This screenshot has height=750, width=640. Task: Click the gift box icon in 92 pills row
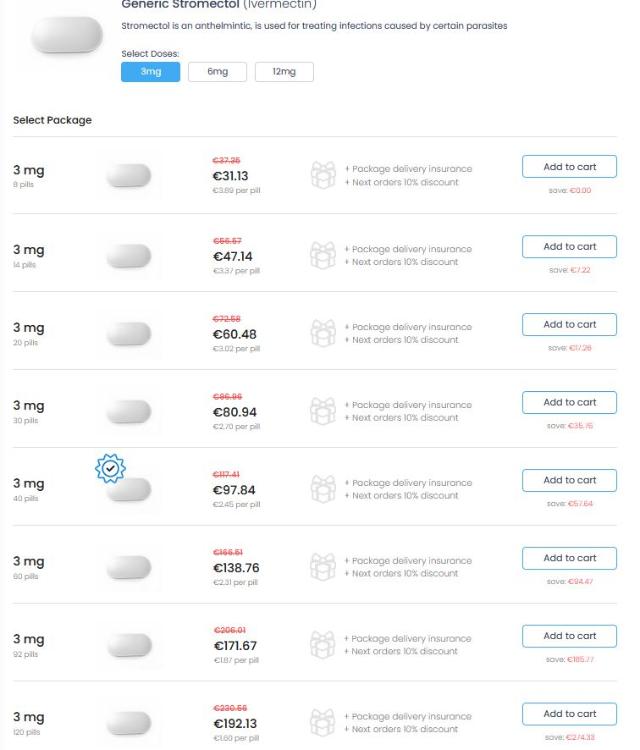[325, 644]
